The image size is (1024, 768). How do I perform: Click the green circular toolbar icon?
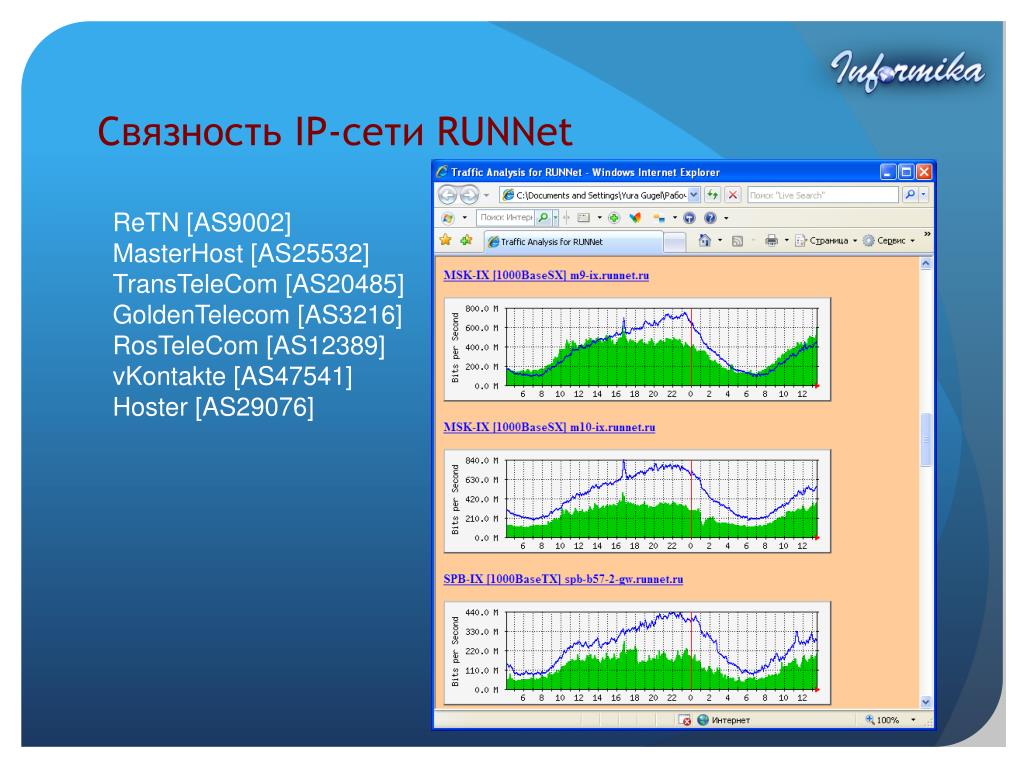(614, 217)
